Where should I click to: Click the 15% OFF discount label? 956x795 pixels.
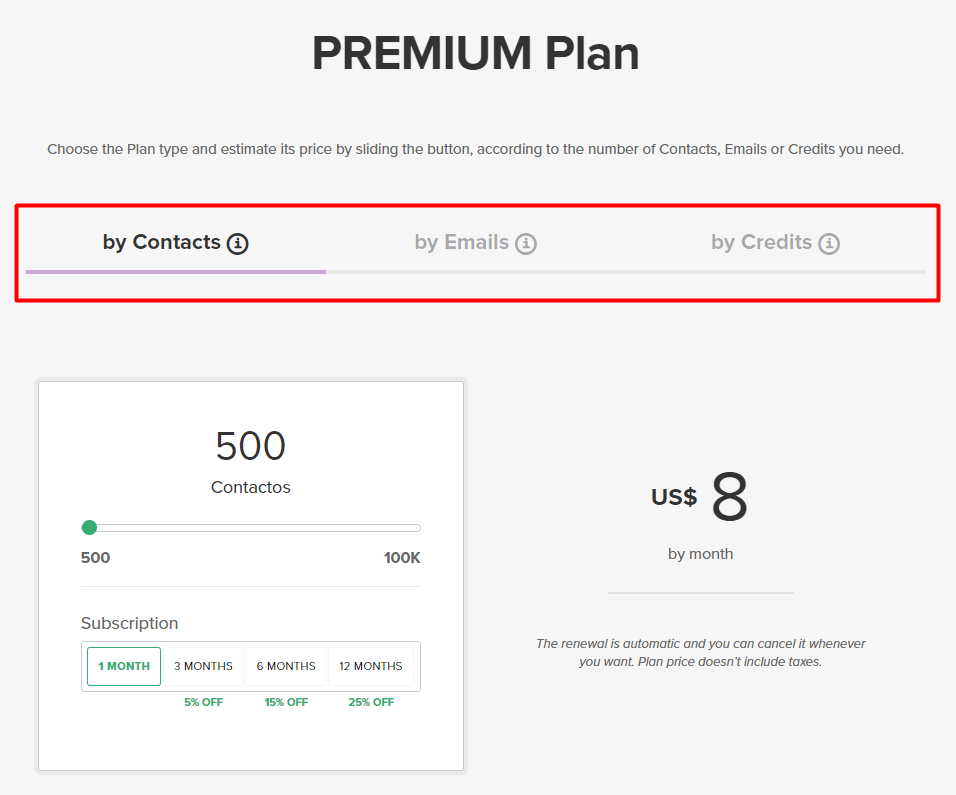pos(286,701)
